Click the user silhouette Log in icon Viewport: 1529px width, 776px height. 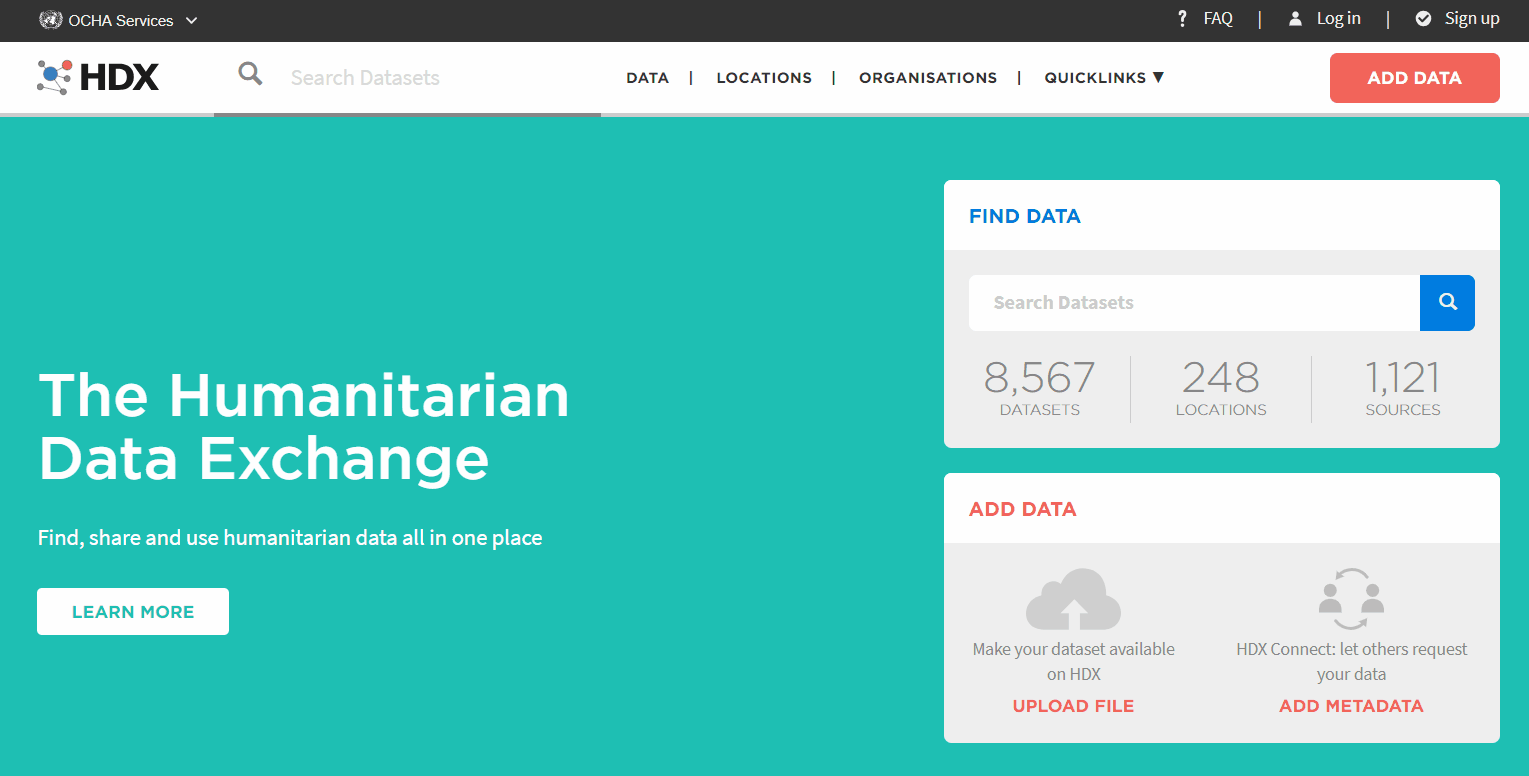[1295, 19]
